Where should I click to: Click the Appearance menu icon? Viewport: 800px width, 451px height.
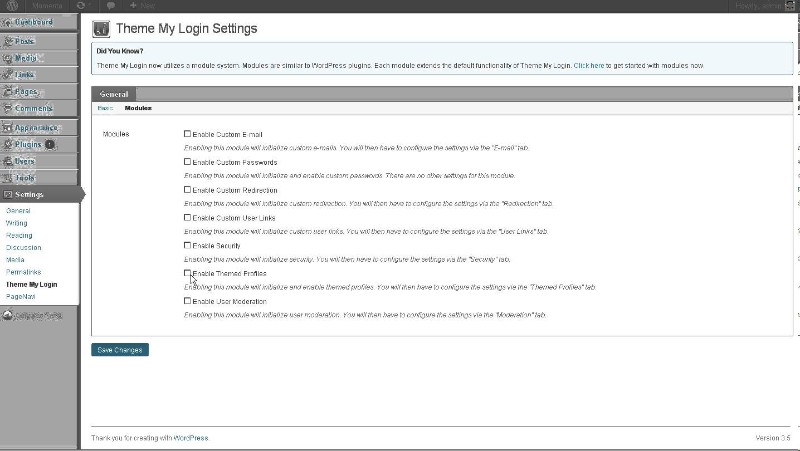click(x=7, y=128)
